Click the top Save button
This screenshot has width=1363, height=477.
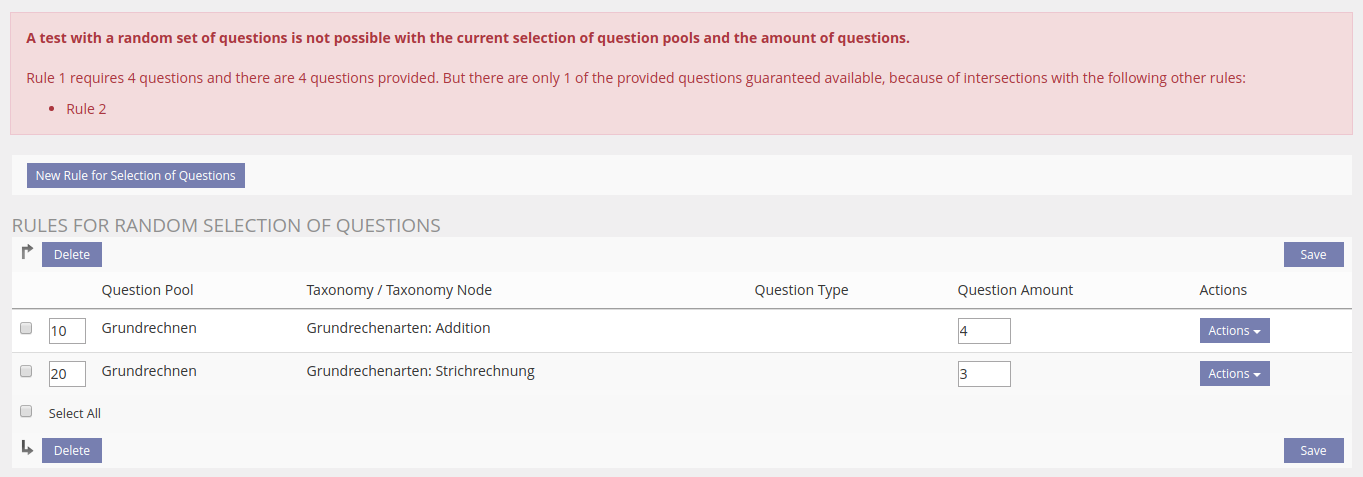(x=1313, y=255)
